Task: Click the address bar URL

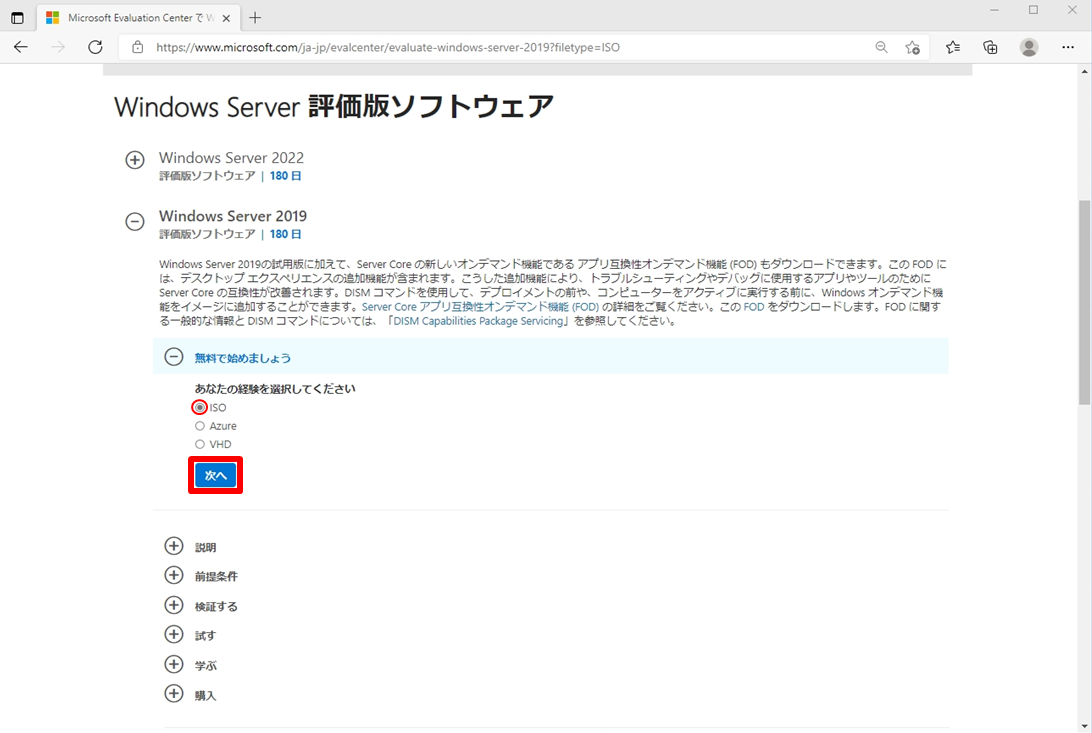Action: pyautogui.click(x=388, y=47)
